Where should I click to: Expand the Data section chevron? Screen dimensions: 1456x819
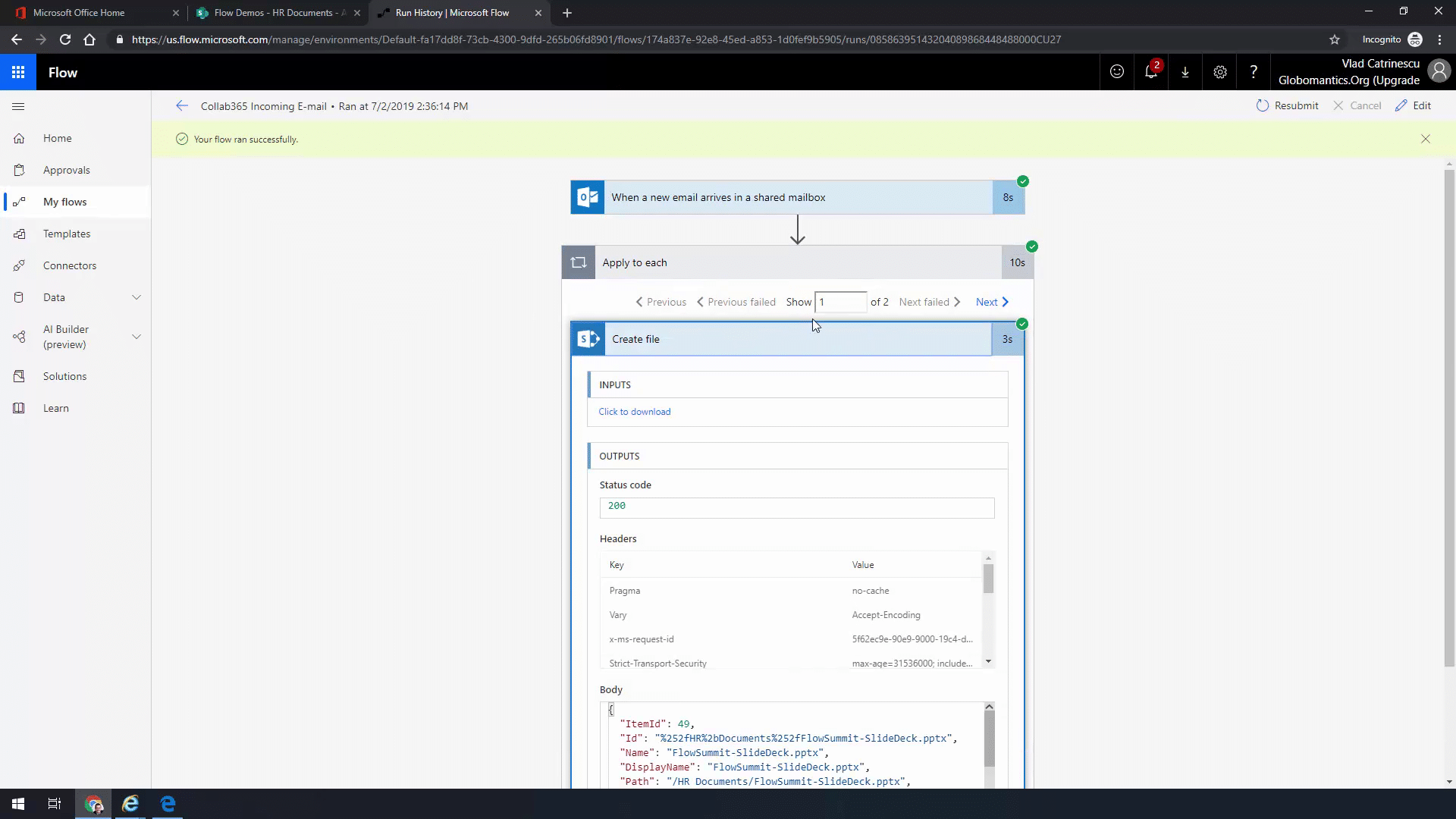coord(136,297)
